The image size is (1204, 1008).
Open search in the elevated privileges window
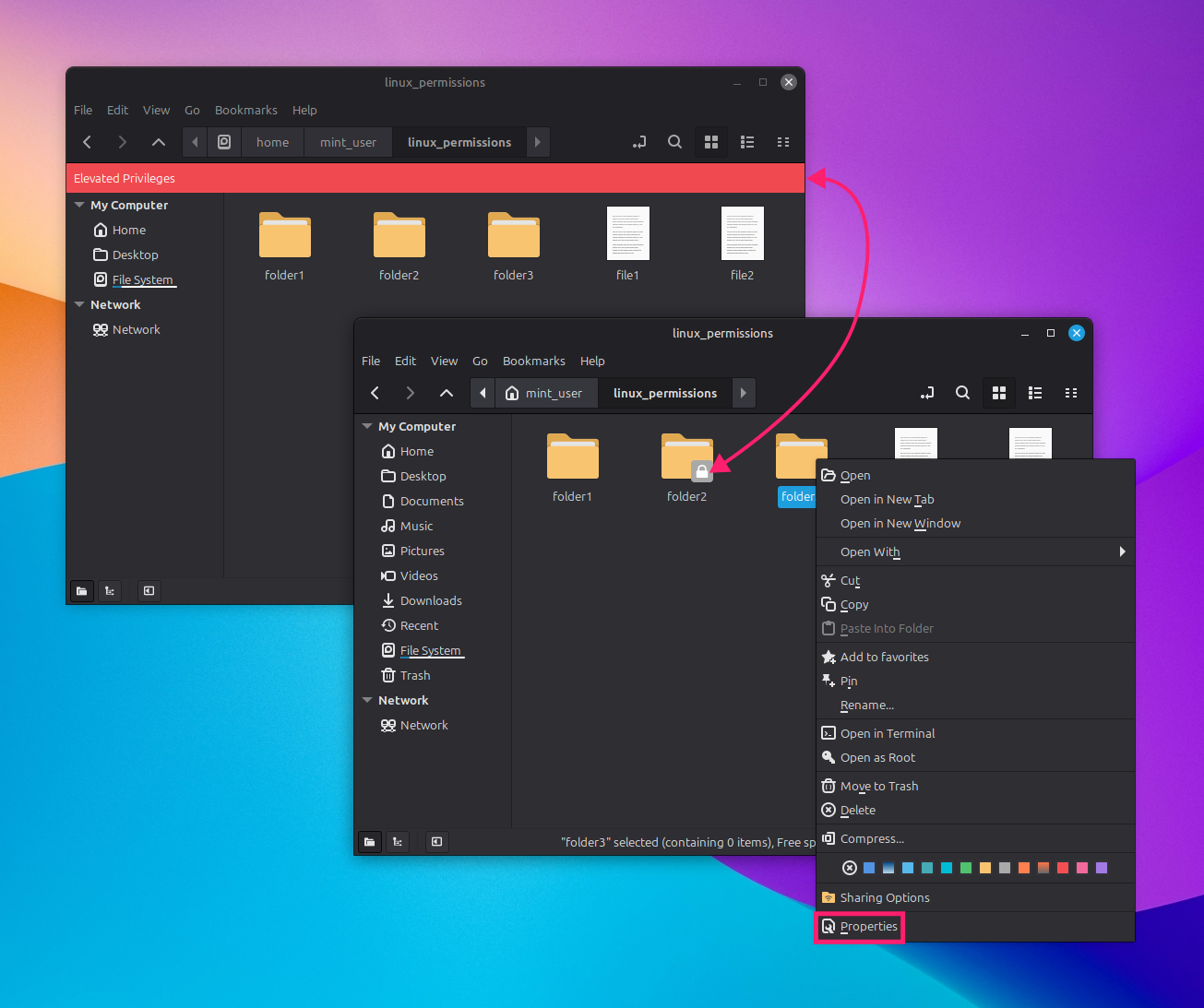pos(675,142)
